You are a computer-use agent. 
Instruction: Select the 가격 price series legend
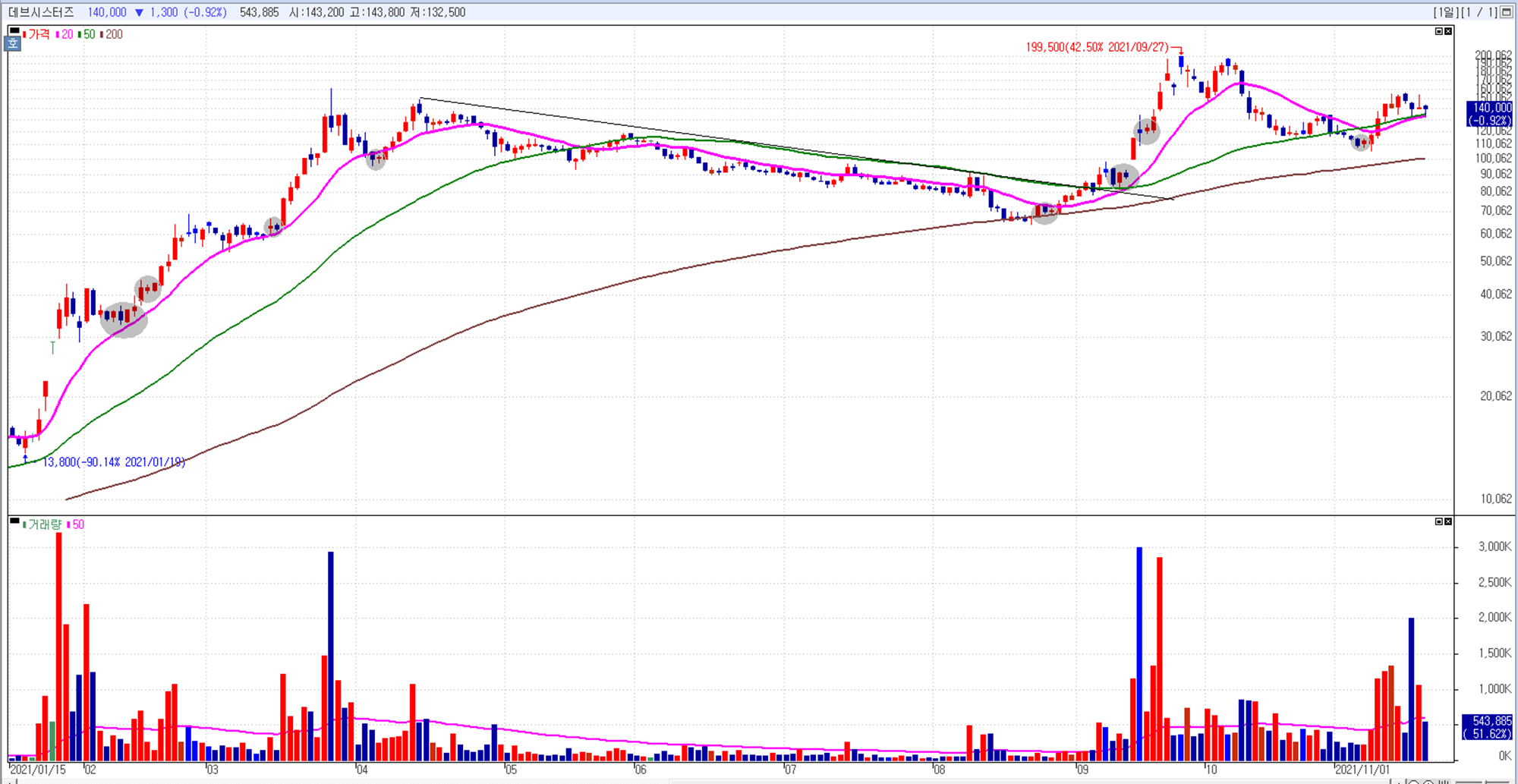pos(36,34)
